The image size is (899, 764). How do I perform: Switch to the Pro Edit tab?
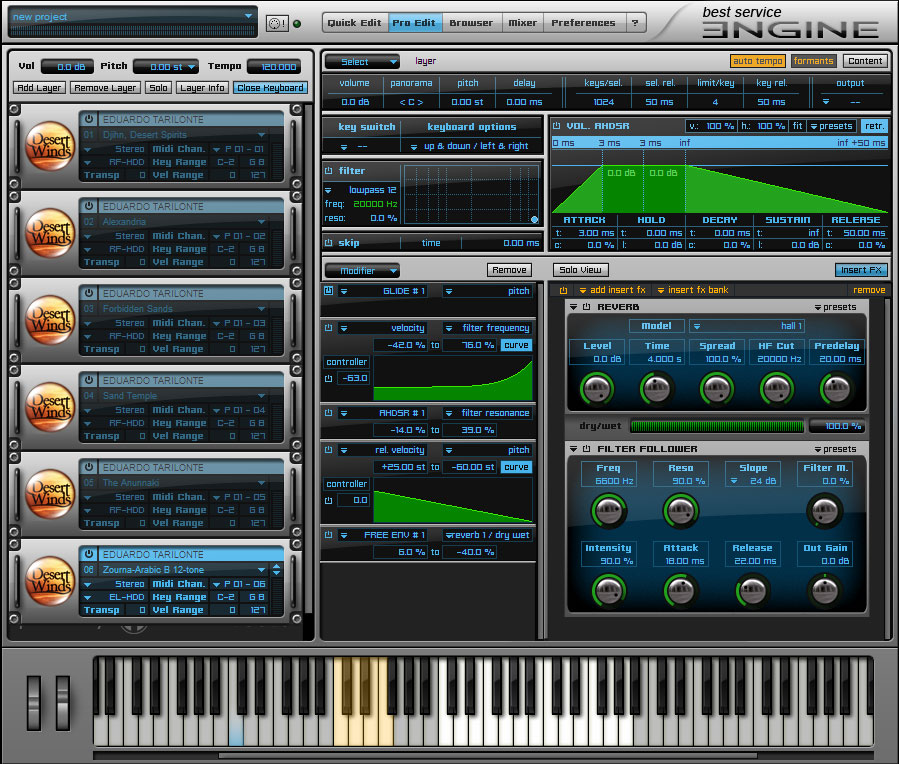[x=414, y=23]
